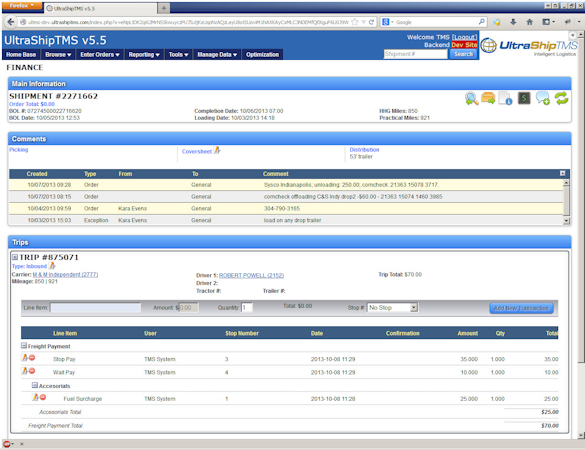Click the comment row dated 10/04/2013 09:59
This screenshot has width=585, height=450.
click(x=286, y=208)
